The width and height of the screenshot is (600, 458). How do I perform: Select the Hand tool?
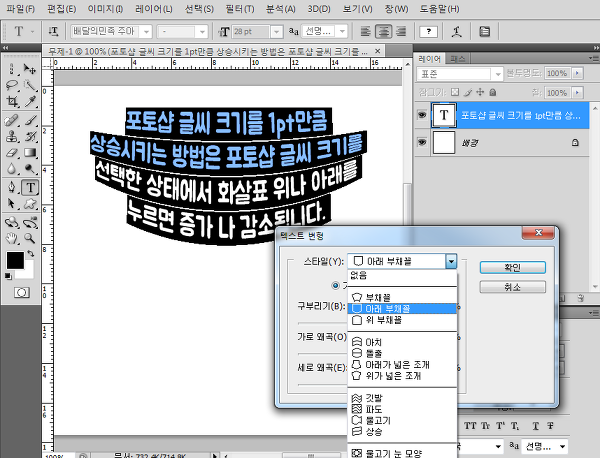coord(12,238)
